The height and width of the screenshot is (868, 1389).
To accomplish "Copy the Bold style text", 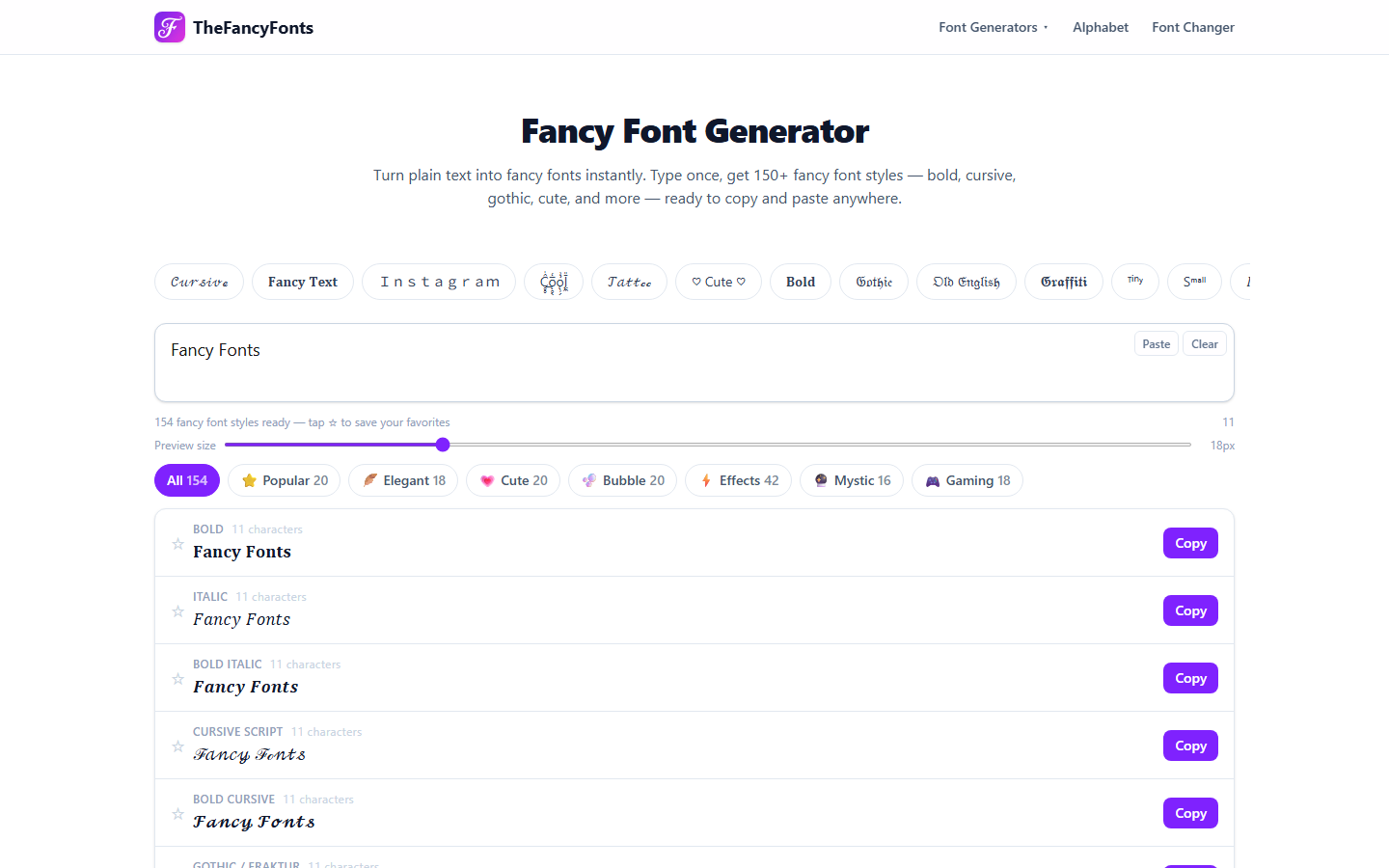I will click(x=1190, y=543).
